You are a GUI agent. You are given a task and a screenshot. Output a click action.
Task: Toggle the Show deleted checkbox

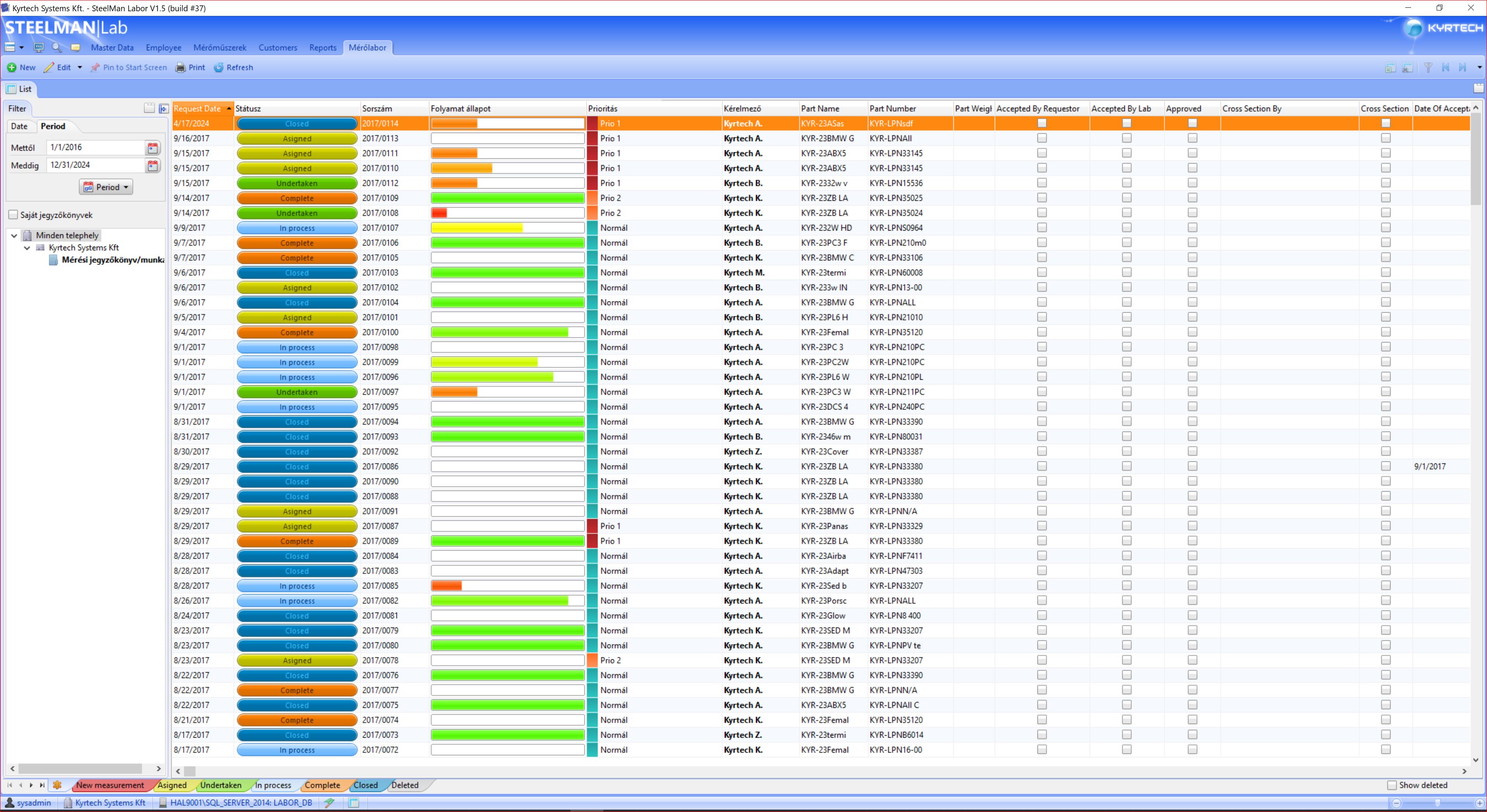(x=1392, y=785)
